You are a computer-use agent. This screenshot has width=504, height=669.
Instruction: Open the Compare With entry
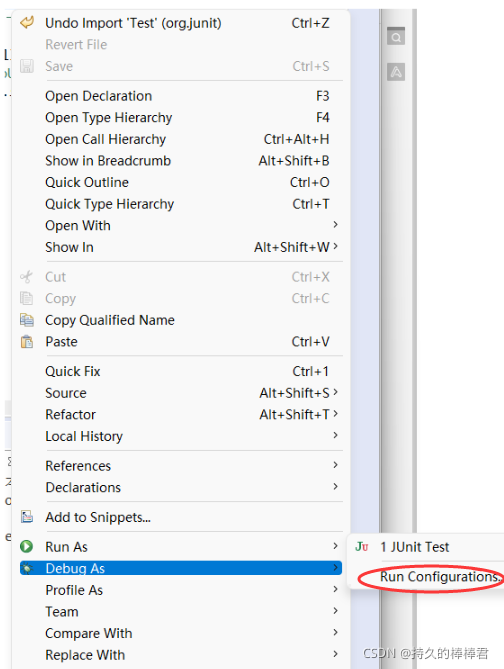pos(89,634)
